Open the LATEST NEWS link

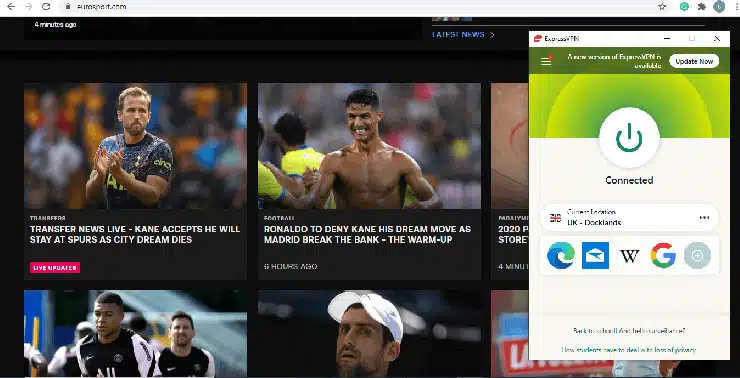458,34
